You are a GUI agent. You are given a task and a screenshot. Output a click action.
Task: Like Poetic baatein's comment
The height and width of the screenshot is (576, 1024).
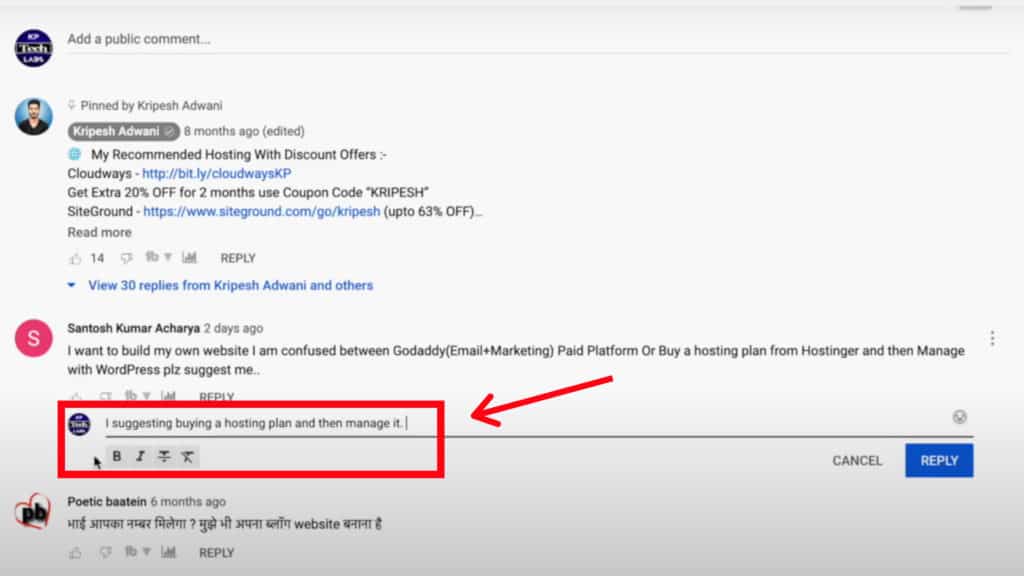tap(75, 551)
